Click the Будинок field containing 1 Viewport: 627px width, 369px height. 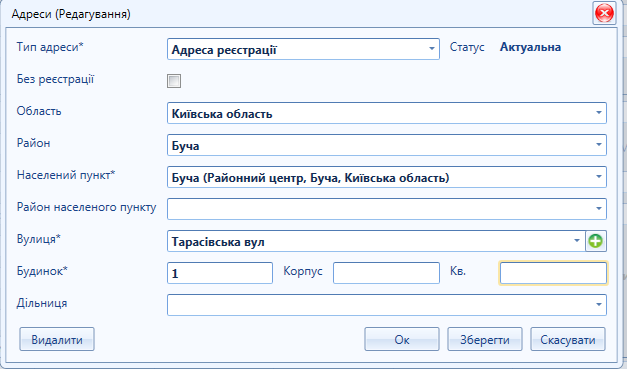coord(220,273)
